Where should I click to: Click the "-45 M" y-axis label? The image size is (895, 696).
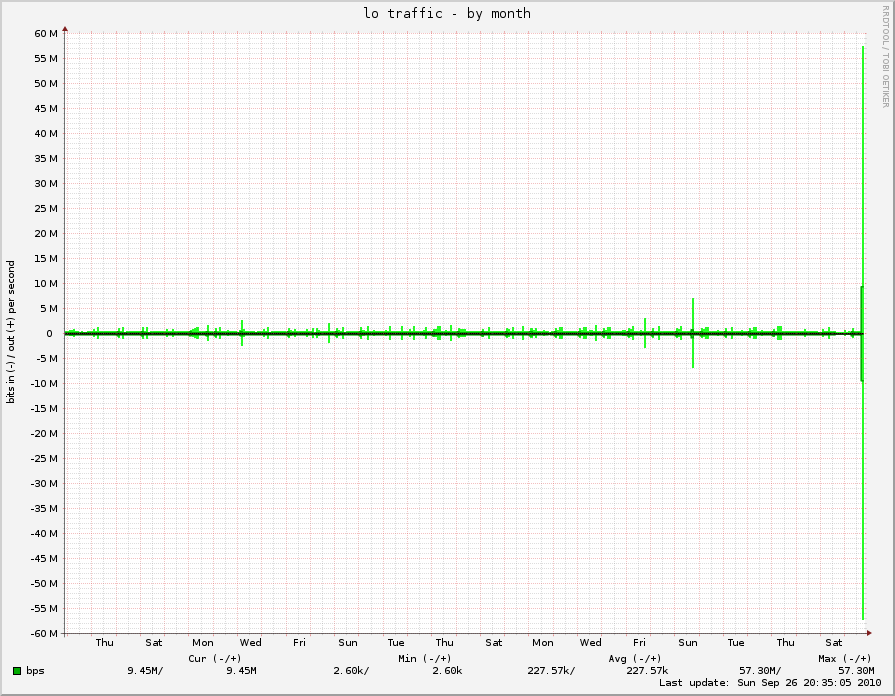pos(44,558)
